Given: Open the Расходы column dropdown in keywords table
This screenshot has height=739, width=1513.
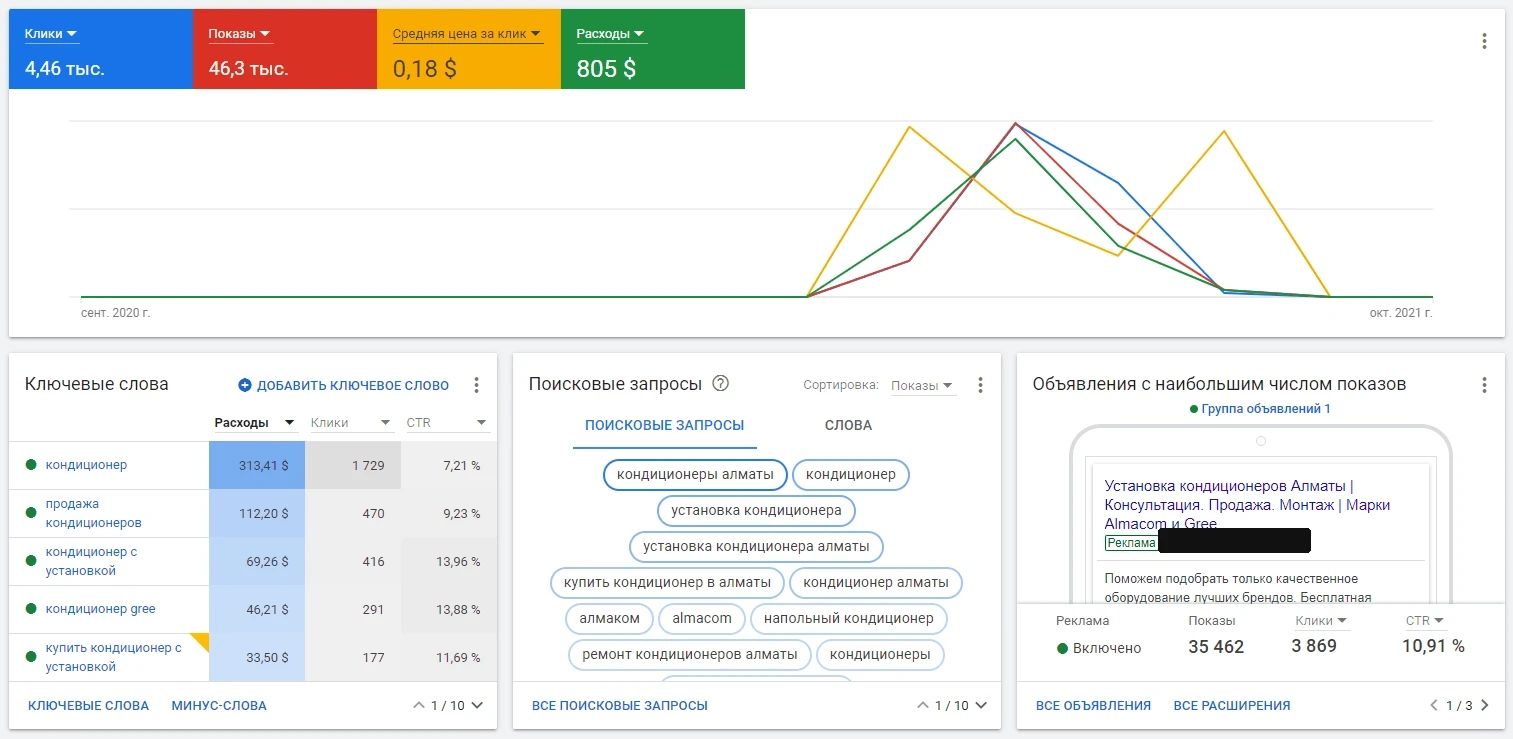Looking at the screenshot, I should [x=255, y=423].
